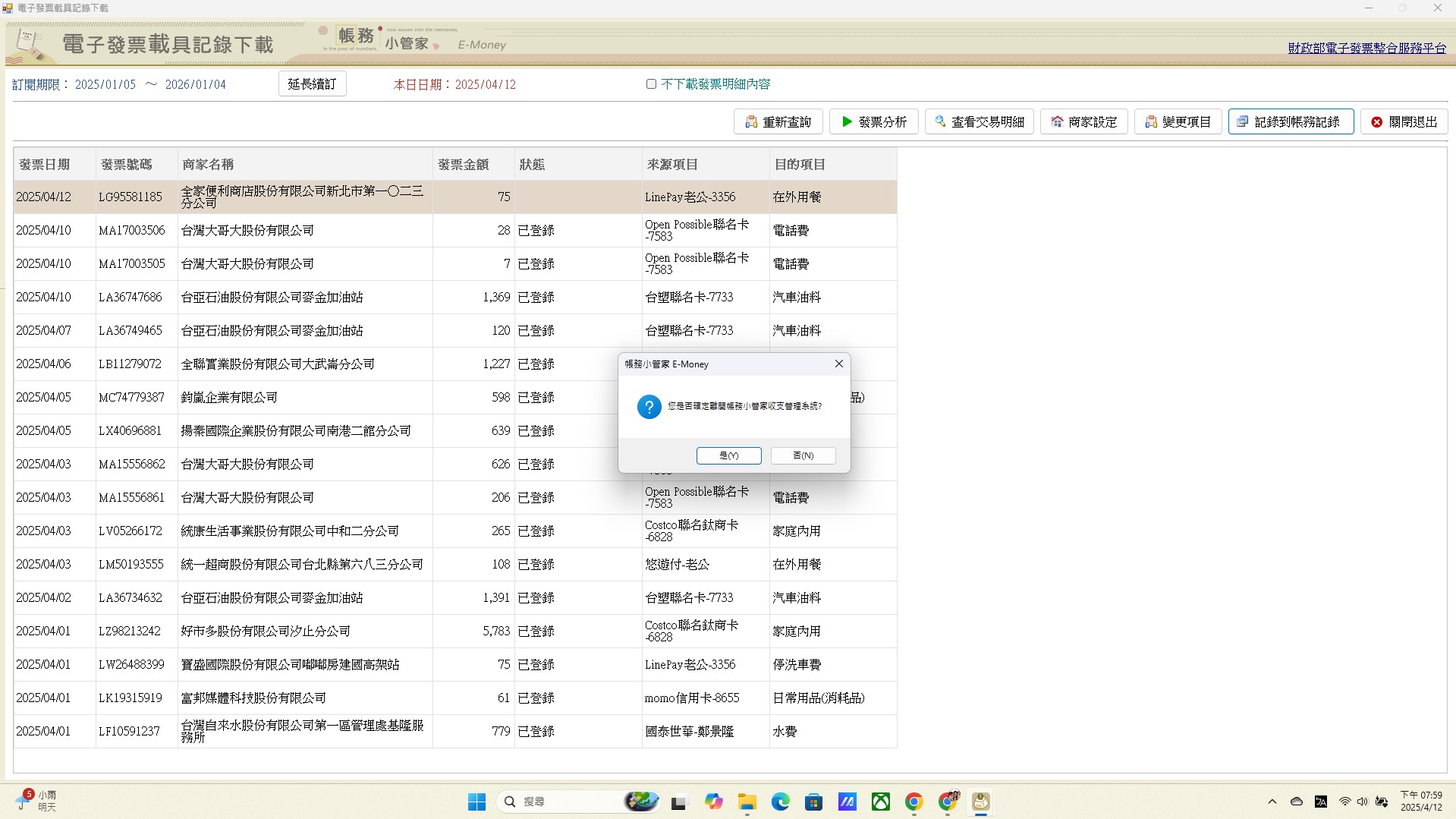
Task: Decline the dialog with 否(N)
Action: click(x=803, y=455)
